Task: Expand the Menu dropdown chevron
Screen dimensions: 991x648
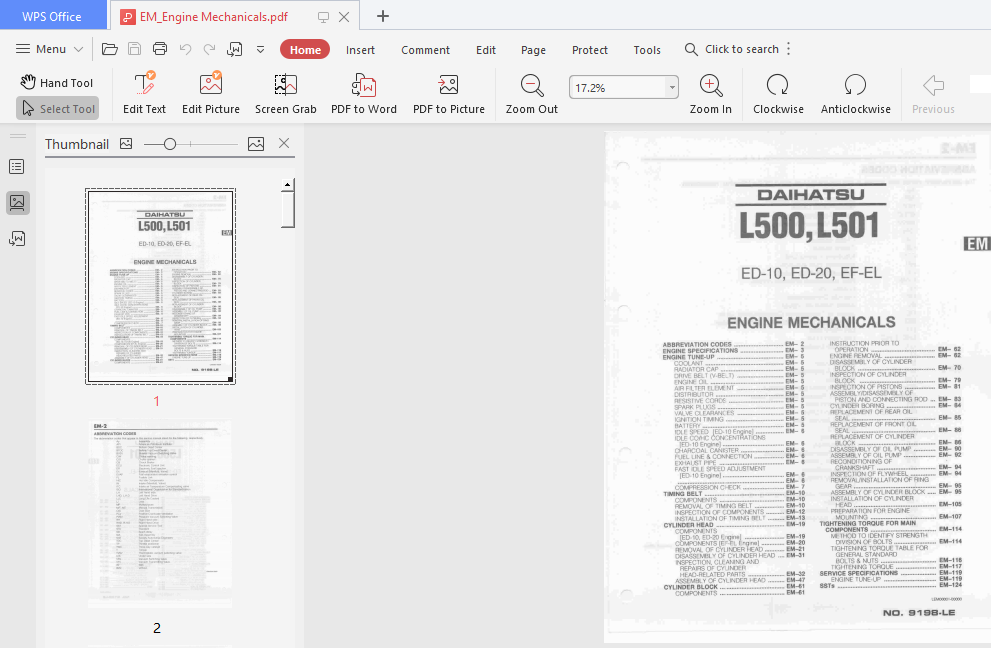Action: [78, 49]
